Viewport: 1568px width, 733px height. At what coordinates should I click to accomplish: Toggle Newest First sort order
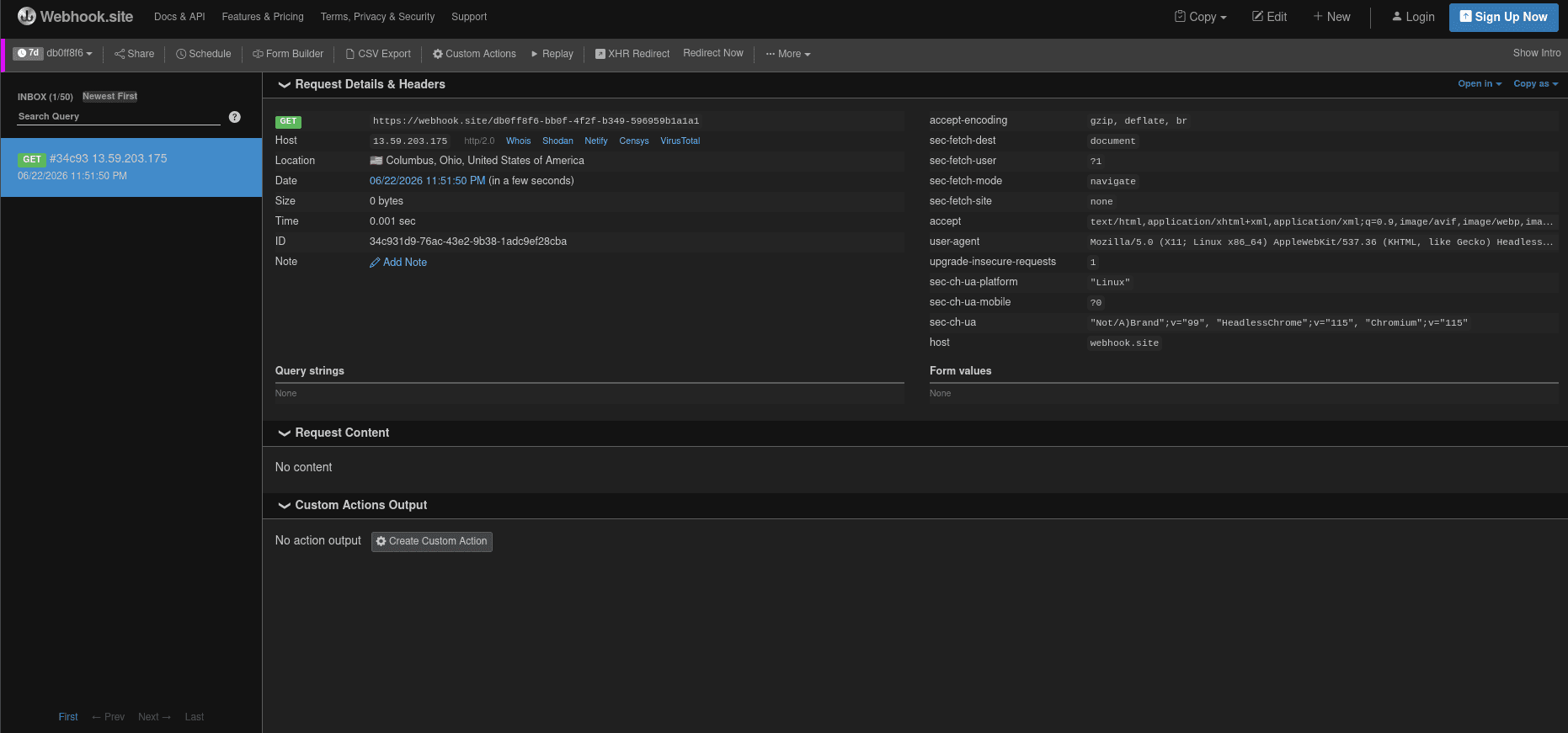[x=109, y=97]
